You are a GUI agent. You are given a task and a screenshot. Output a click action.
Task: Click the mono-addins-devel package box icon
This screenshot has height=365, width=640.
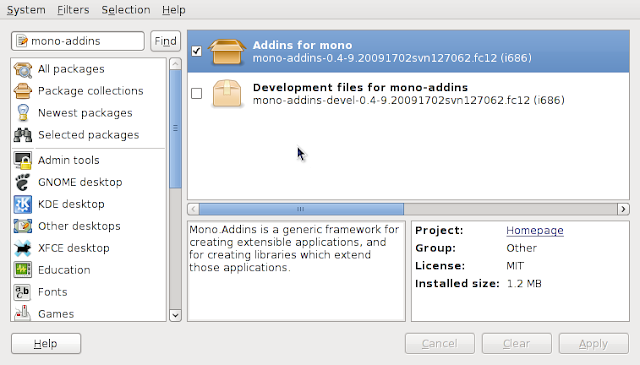coord(227,93)
